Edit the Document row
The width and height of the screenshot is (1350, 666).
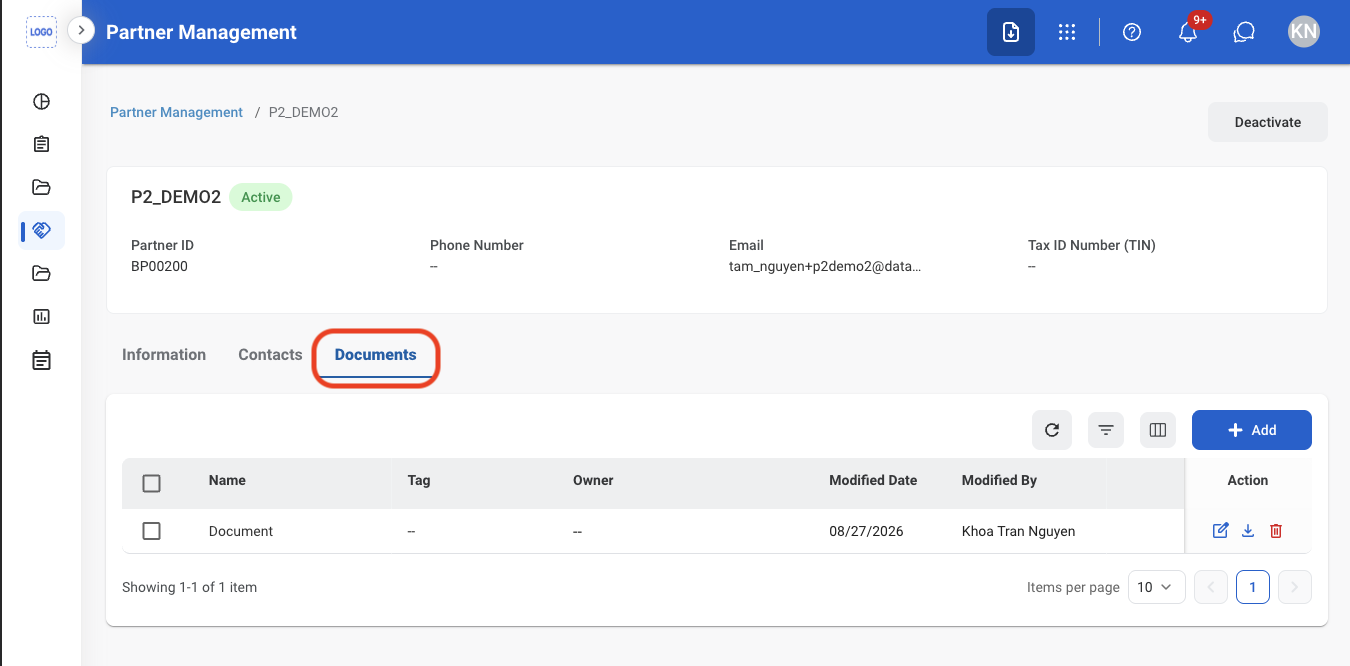(x=1220, y=531)
